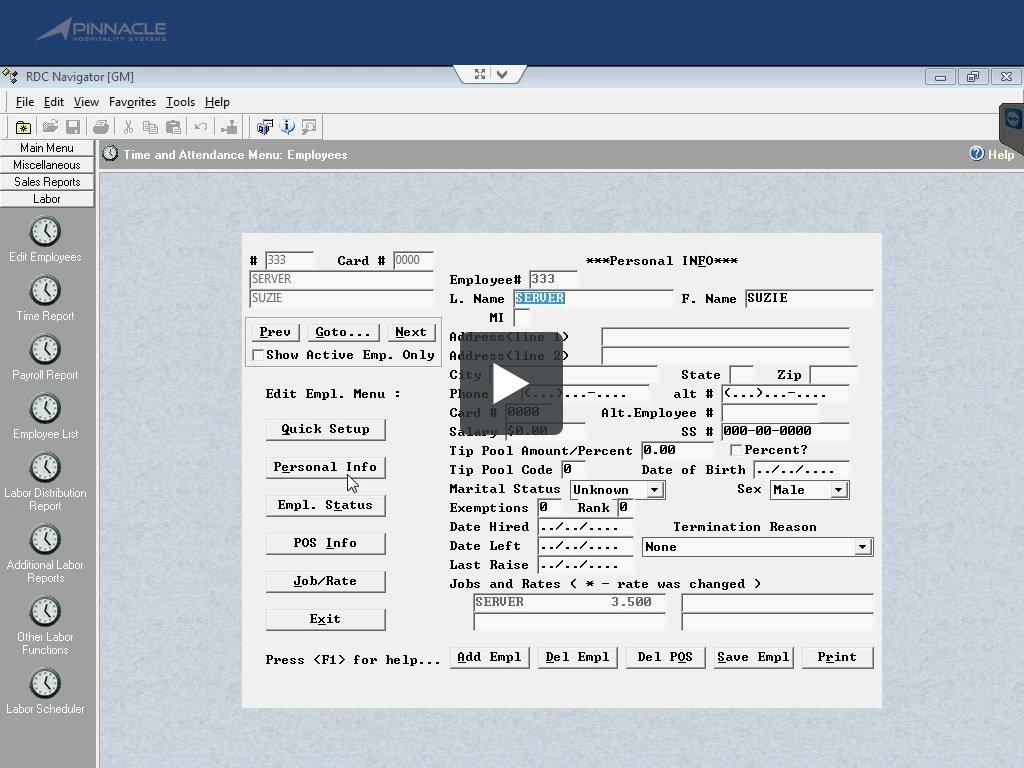
Task: Open the Favorites menu
Action: tap(132, 101)
